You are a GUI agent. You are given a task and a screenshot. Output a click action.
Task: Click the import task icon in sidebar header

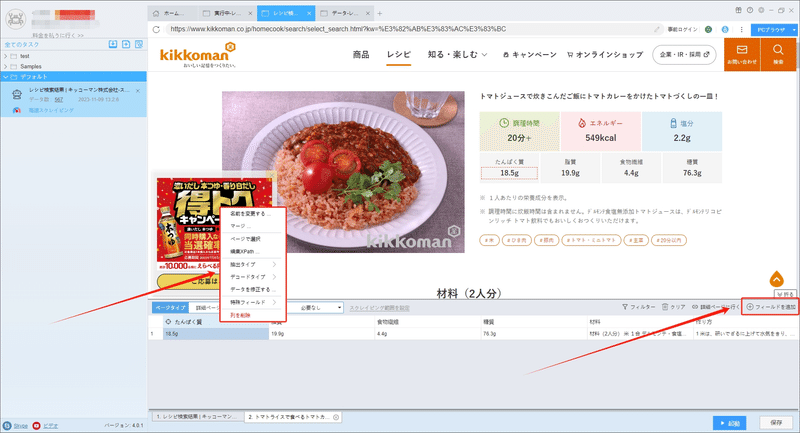click(113, 44)
